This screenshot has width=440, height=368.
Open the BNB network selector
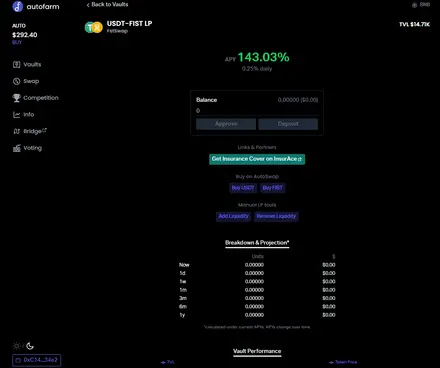pyautogui.click(x=421, y=5)
